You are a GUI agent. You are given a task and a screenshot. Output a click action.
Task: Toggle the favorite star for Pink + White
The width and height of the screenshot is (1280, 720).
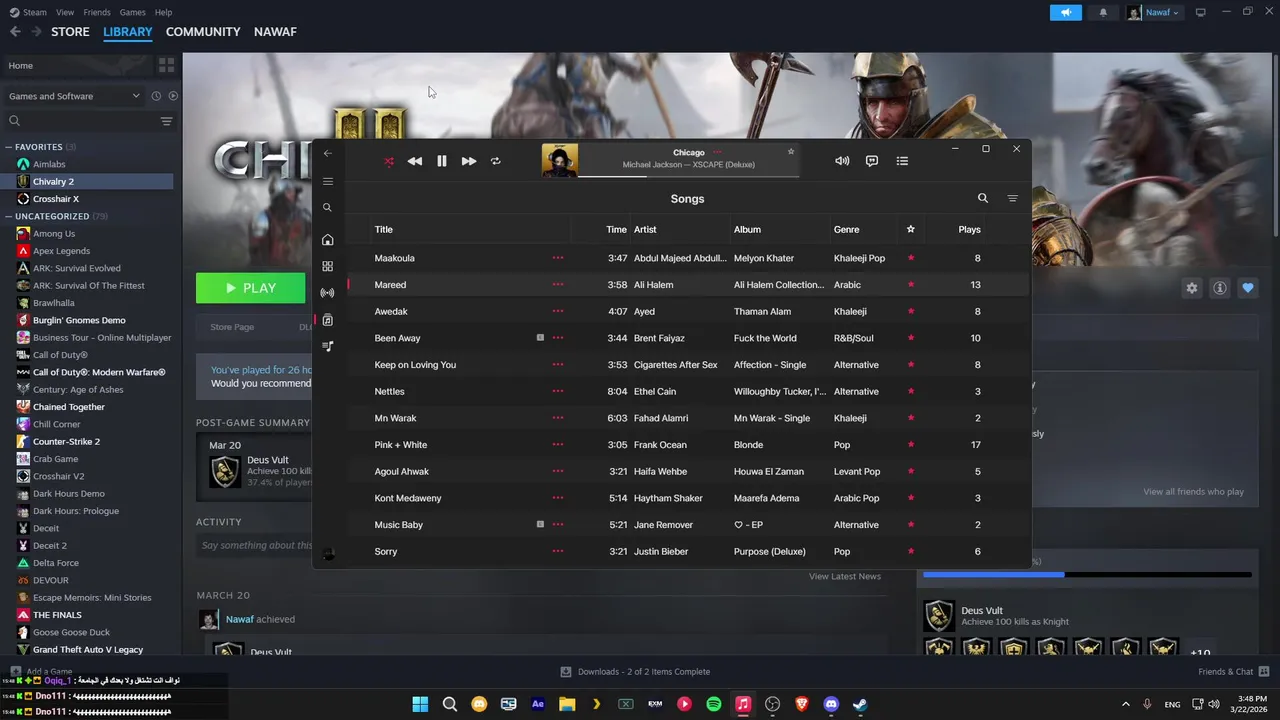pyautogui.click(x=910, y=445)
